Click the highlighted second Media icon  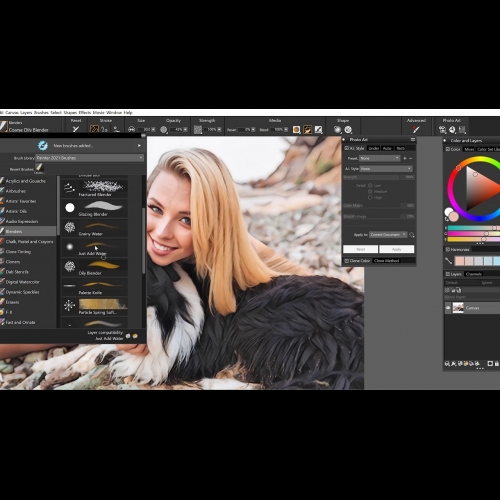pyautogui.click(x=307, y=129)
